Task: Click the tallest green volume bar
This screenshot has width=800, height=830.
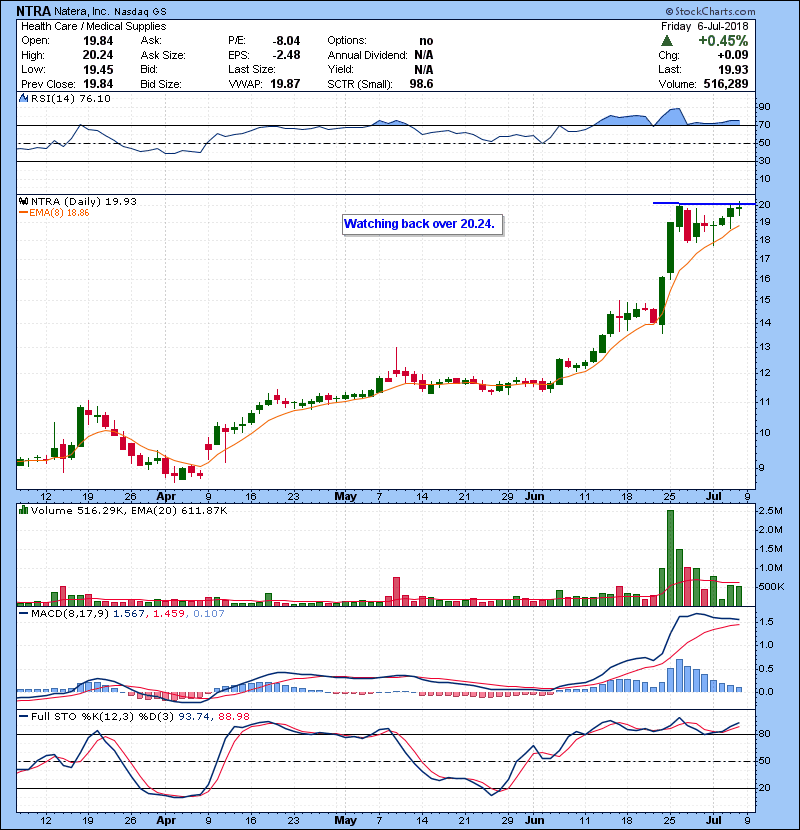Action: click(670, 558)
